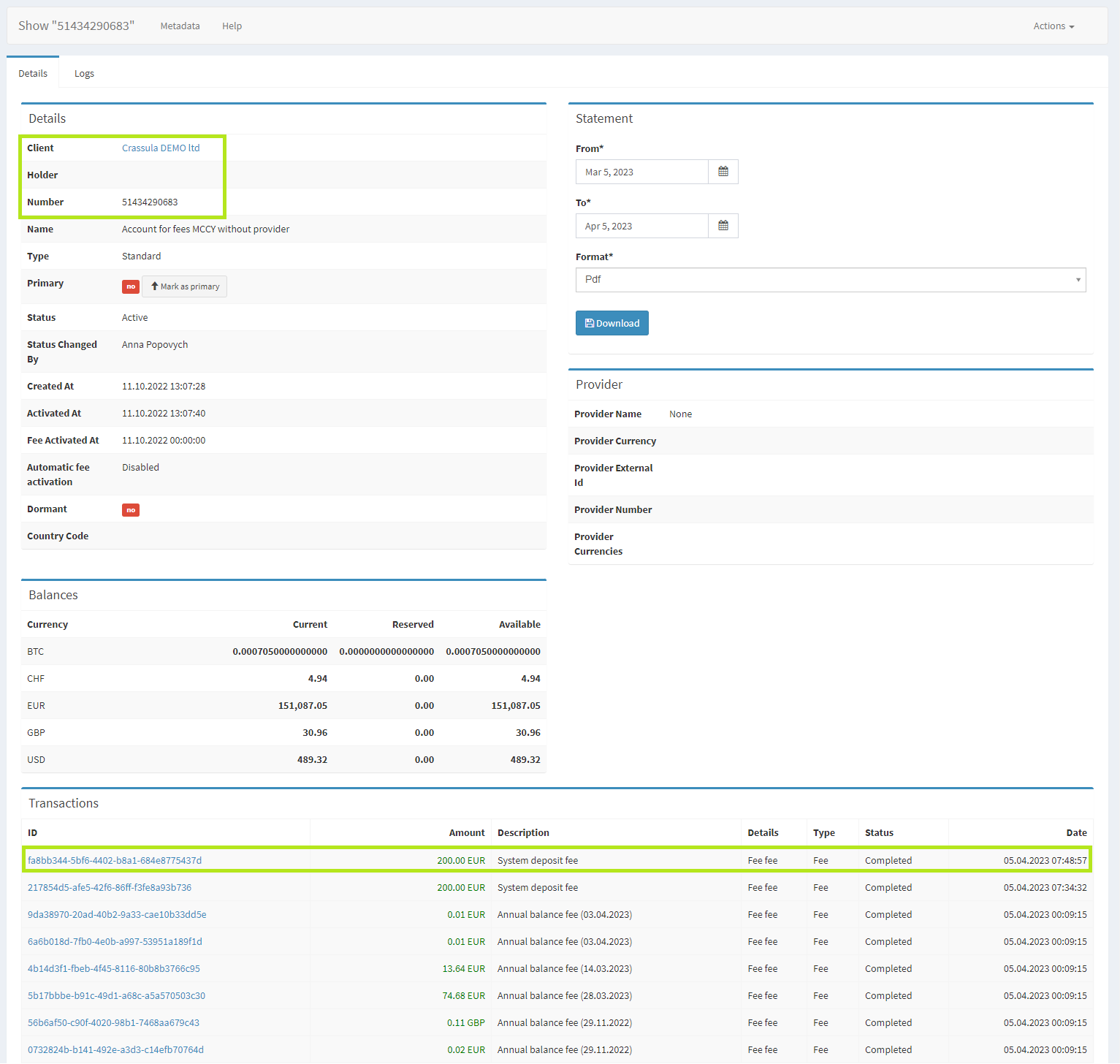This screenshot has height=1064, width=1120.
Task: Switch to the Logs tab
Action: point(84,74)
